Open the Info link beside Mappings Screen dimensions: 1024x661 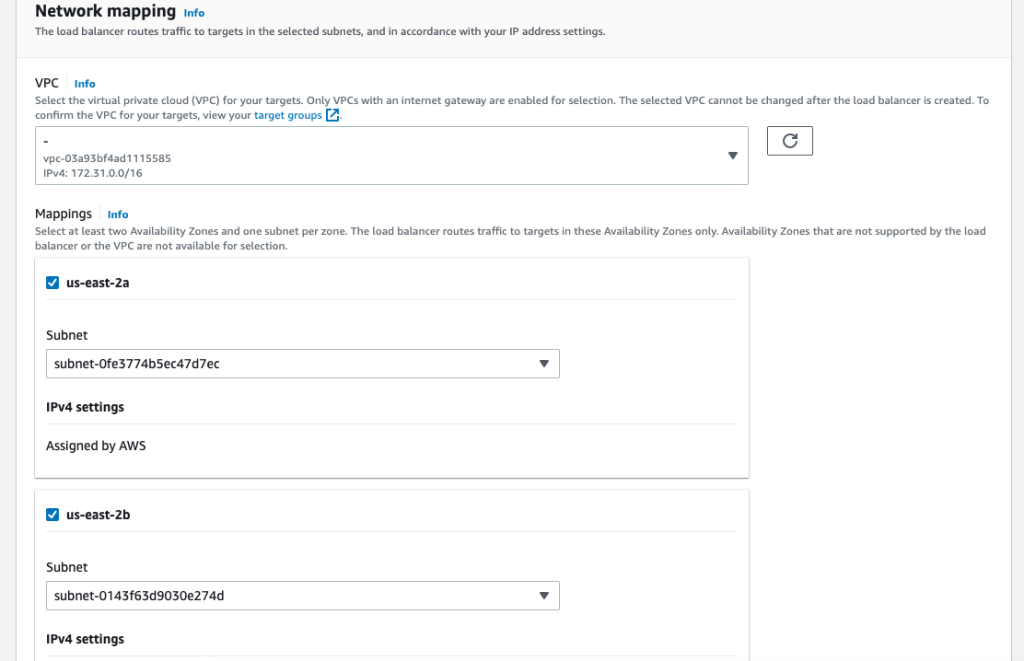pyautogui.click(x=118, y=214)
